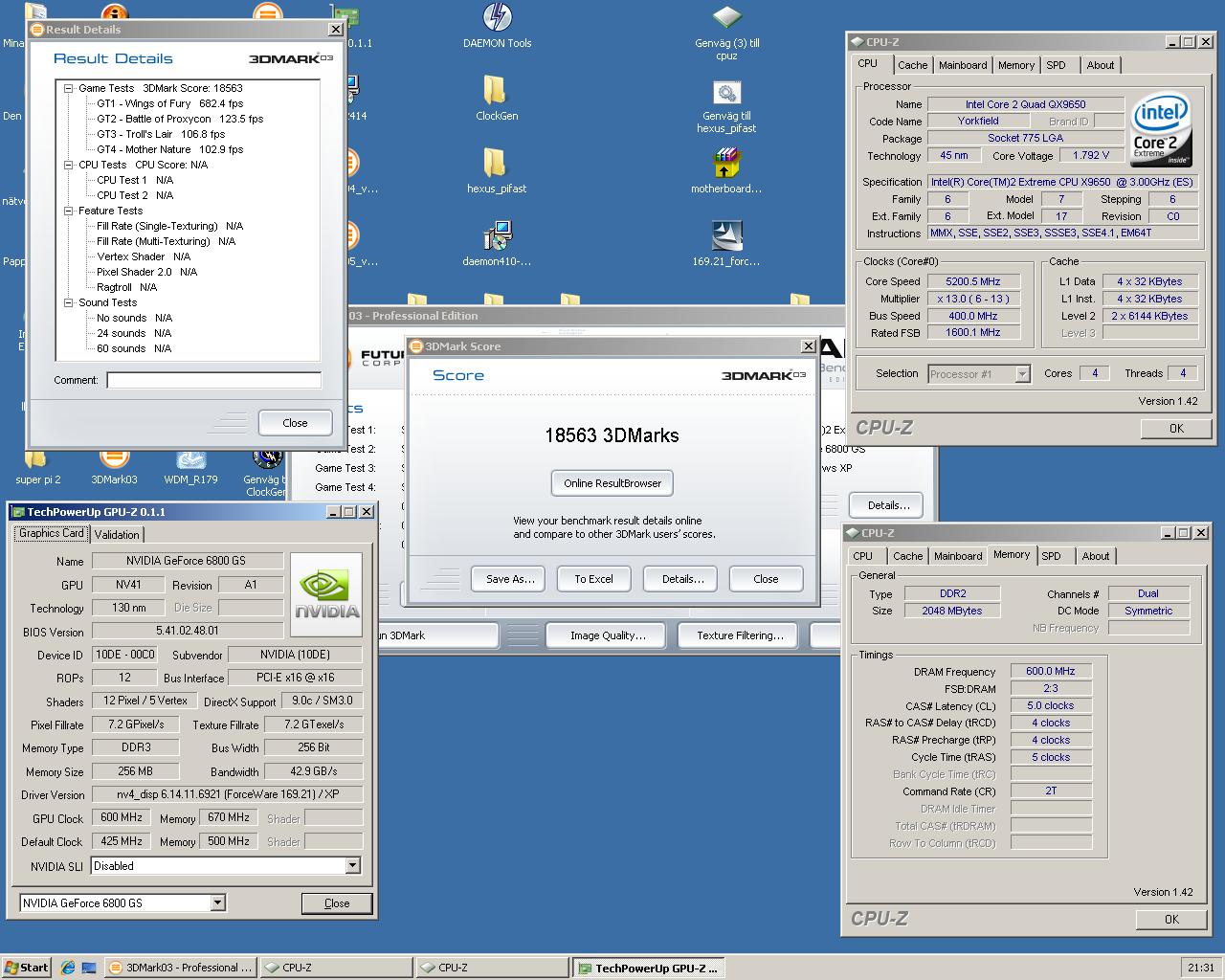Switch to 3DMark03 Professional taskbar button
The width and height of the screenshot is (1225, 980).
(x=180, y=968)
